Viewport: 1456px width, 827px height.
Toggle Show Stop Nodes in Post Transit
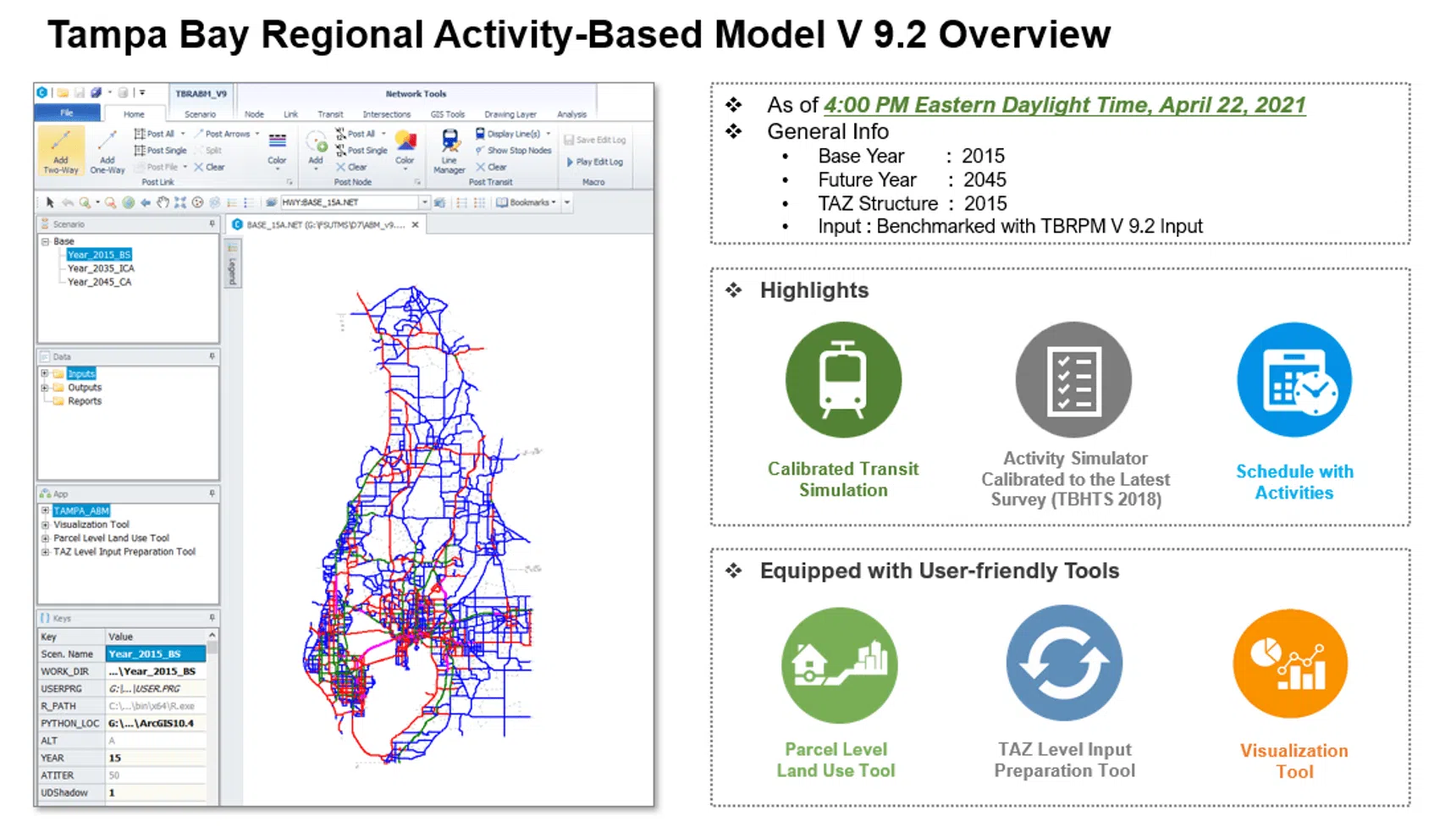[513, 151]
